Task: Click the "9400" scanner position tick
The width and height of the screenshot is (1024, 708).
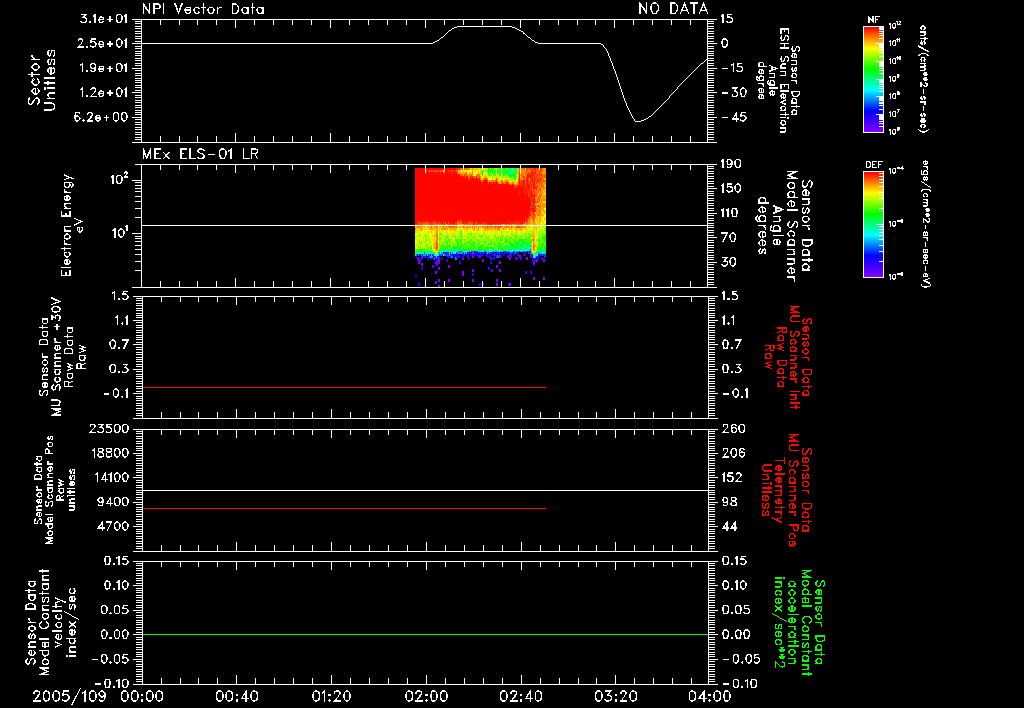Action: click(114, 502)
